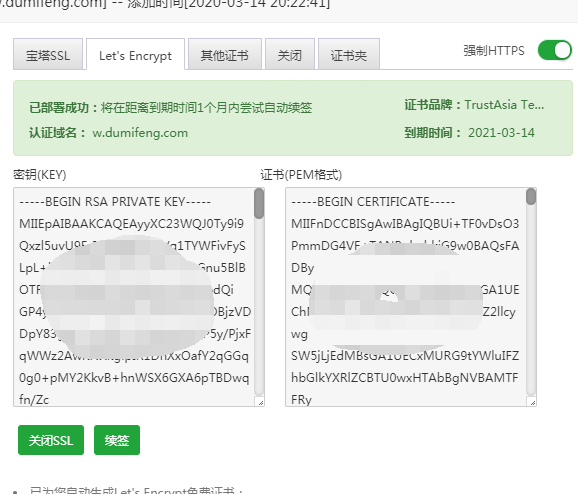Click the 到期时间 label
Viewport: 578px width, 494px height.
432,133
